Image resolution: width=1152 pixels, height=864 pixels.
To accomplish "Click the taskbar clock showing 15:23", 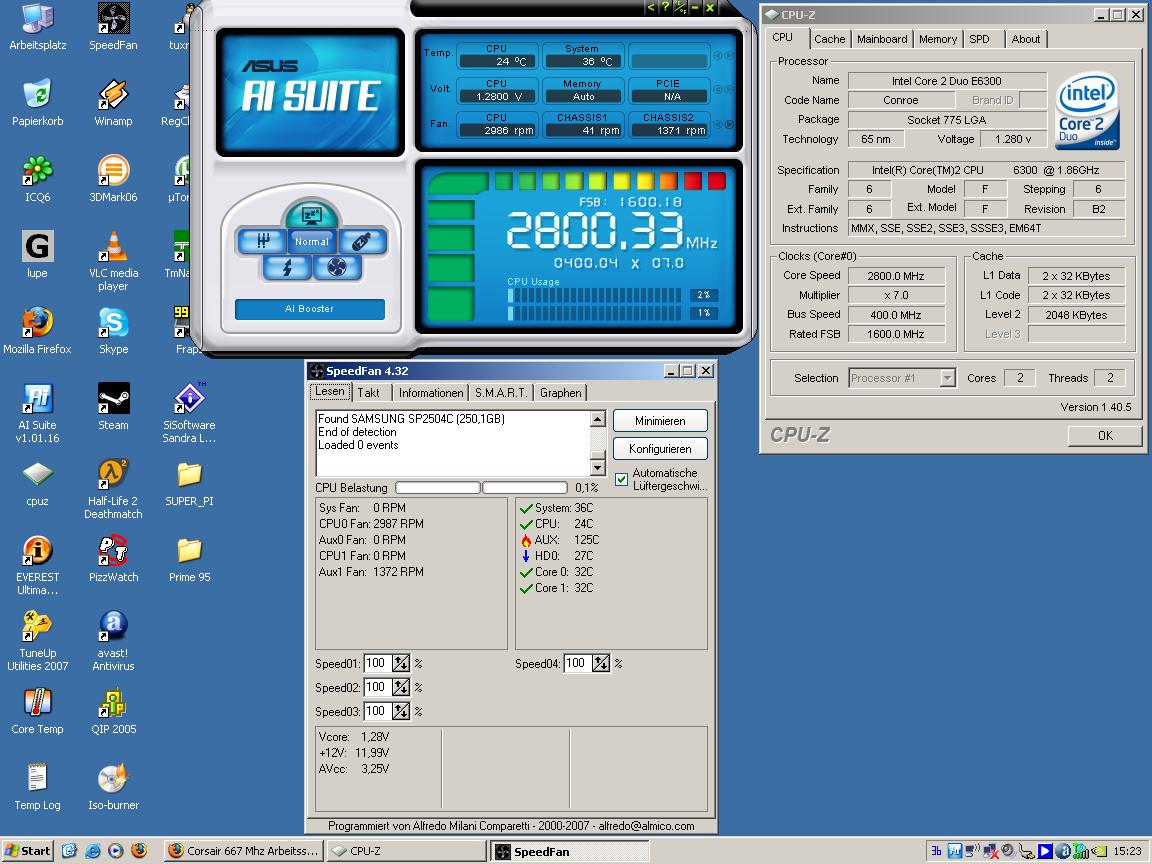I will point(1127,852).
